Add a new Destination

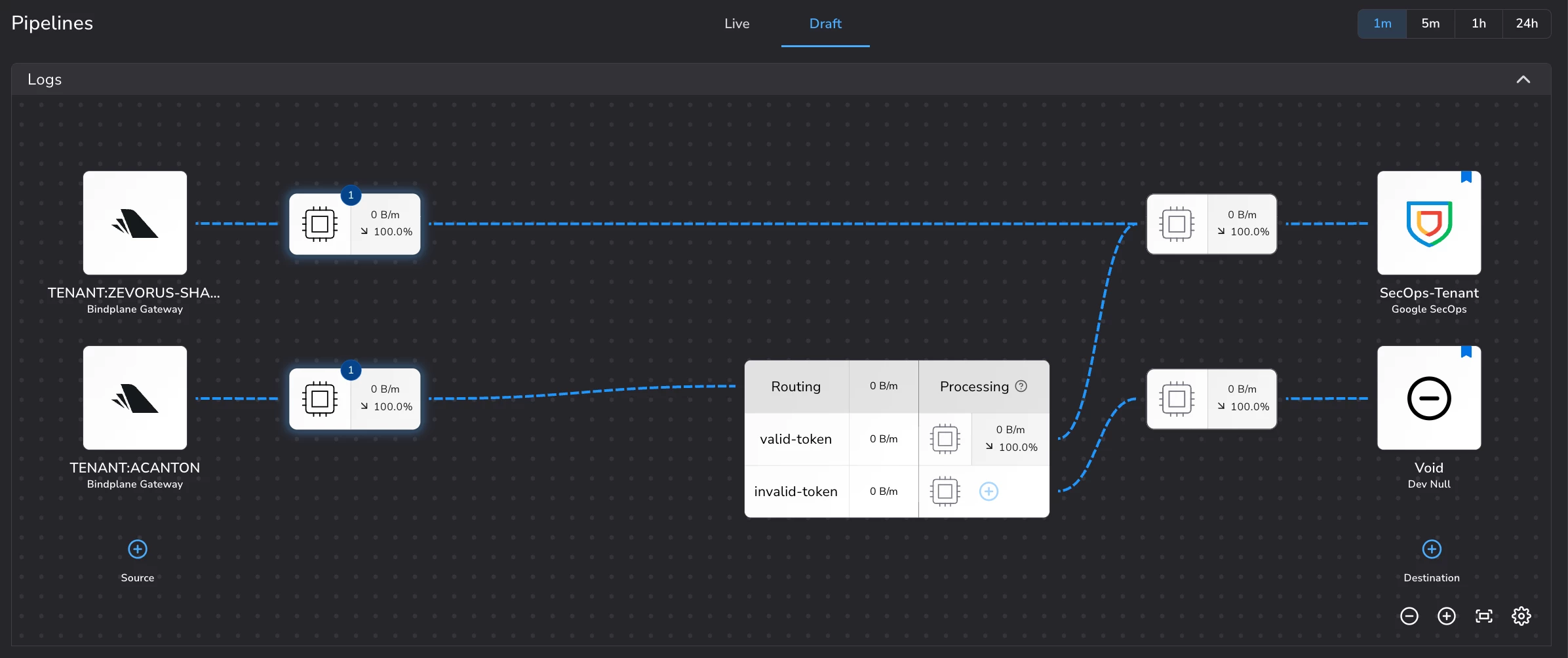(1432, 549)
